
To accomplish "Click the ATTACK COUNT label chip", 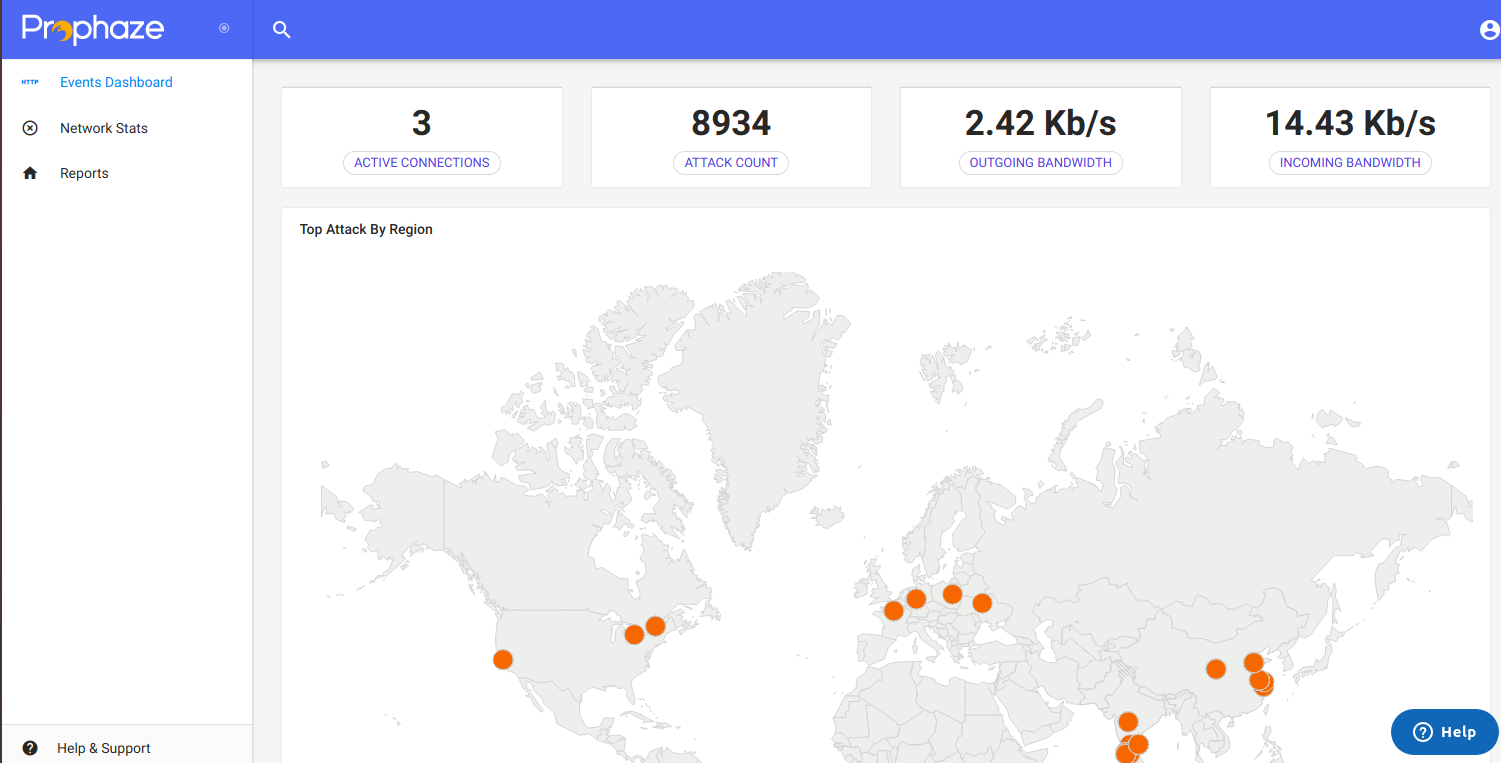I will coord(731,162).
